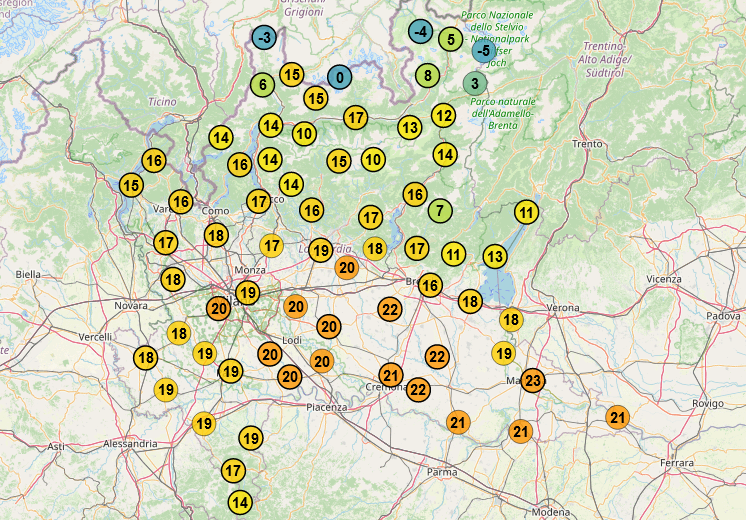Click the Alessandria city label
This screenshot has width=746, height=520.
point(130,443)
